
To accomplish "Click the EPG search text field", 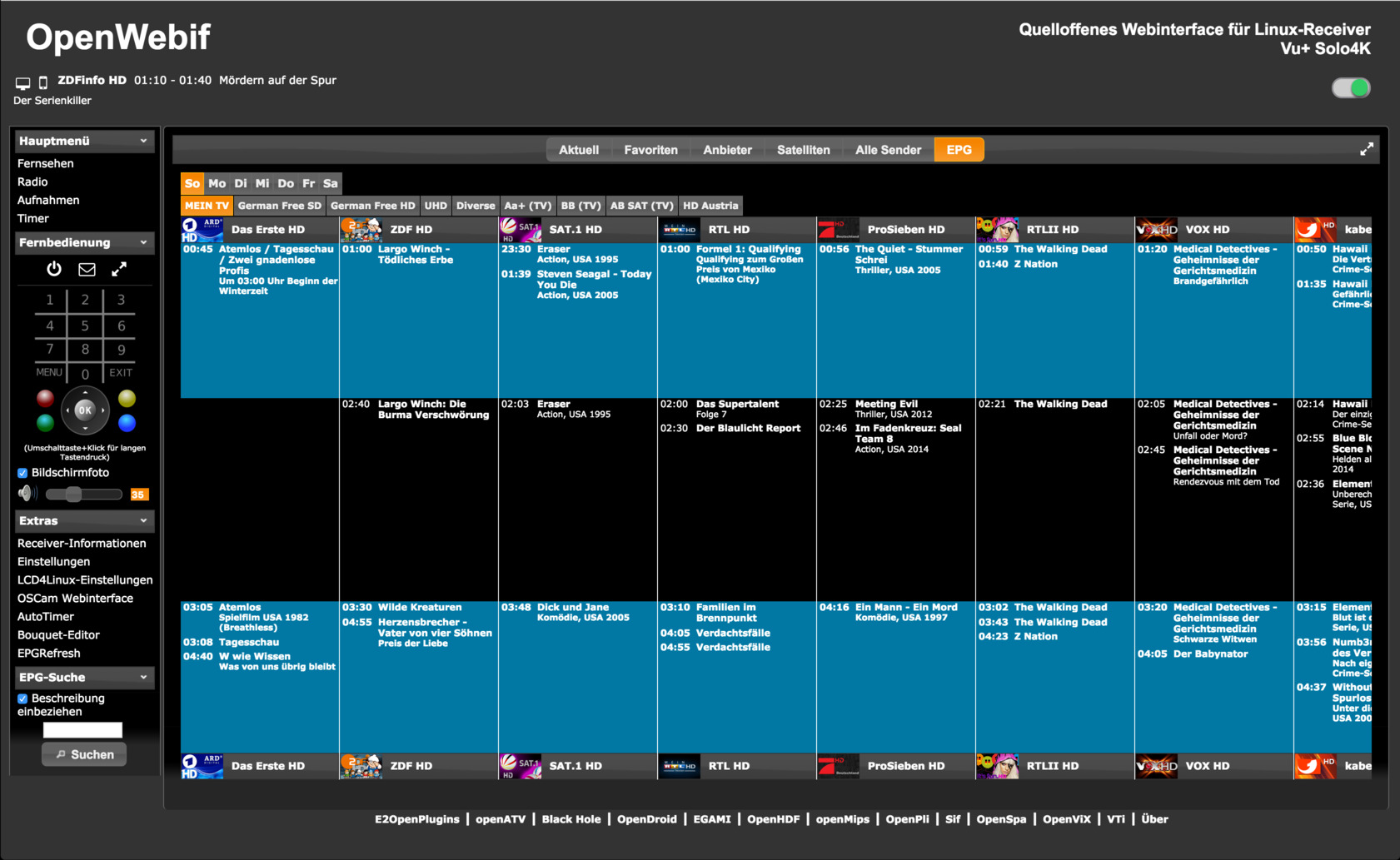I will 82,730.
